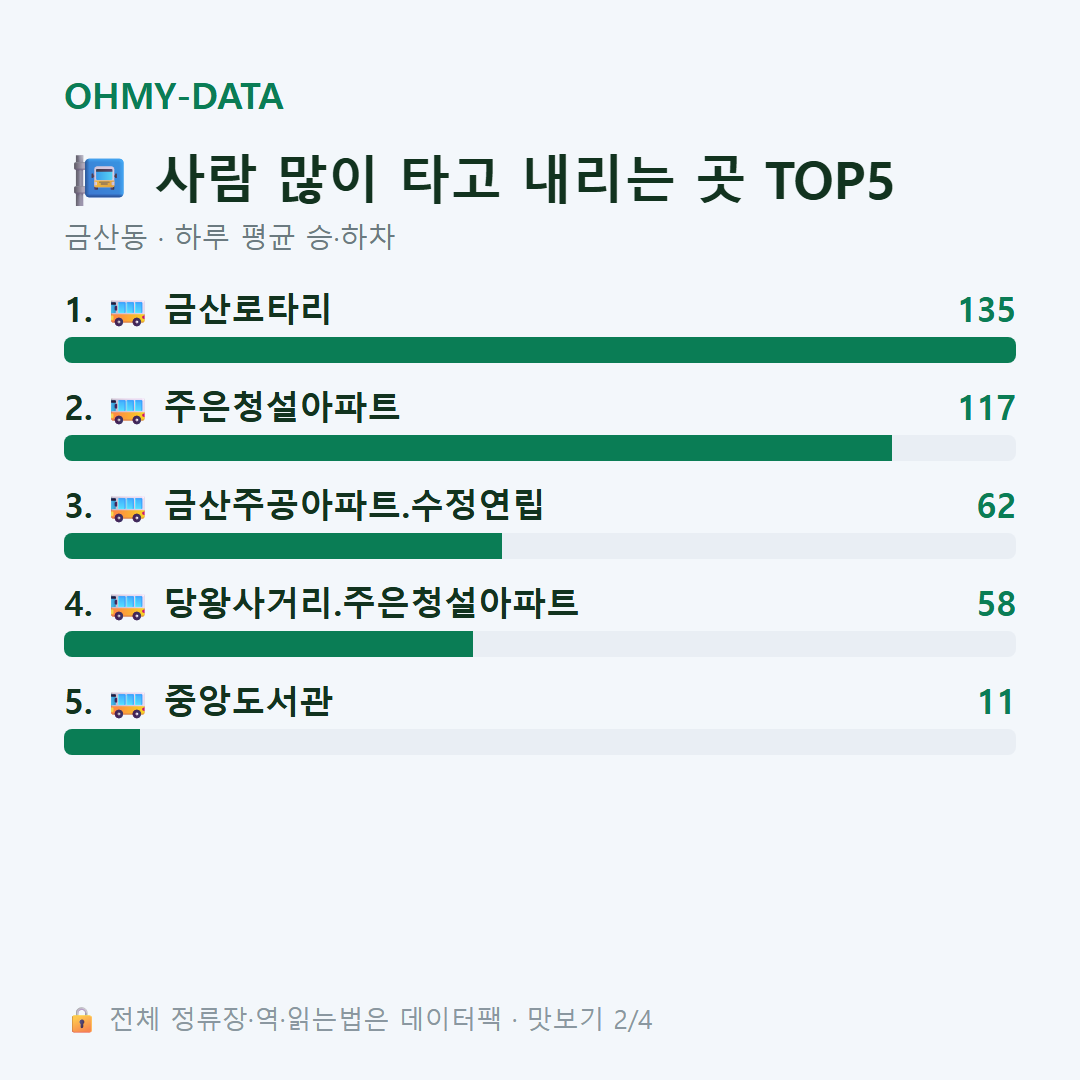Click the OHMY-DATA brand label
Image resolution: width=1080 pixels, height=1080 pixels.
click(x=174, y=96)
